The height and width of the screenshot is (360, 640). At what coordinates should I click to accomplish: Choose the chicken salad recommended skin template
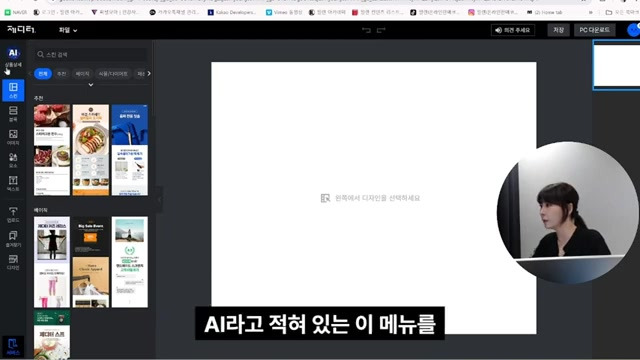click(91, 150)
